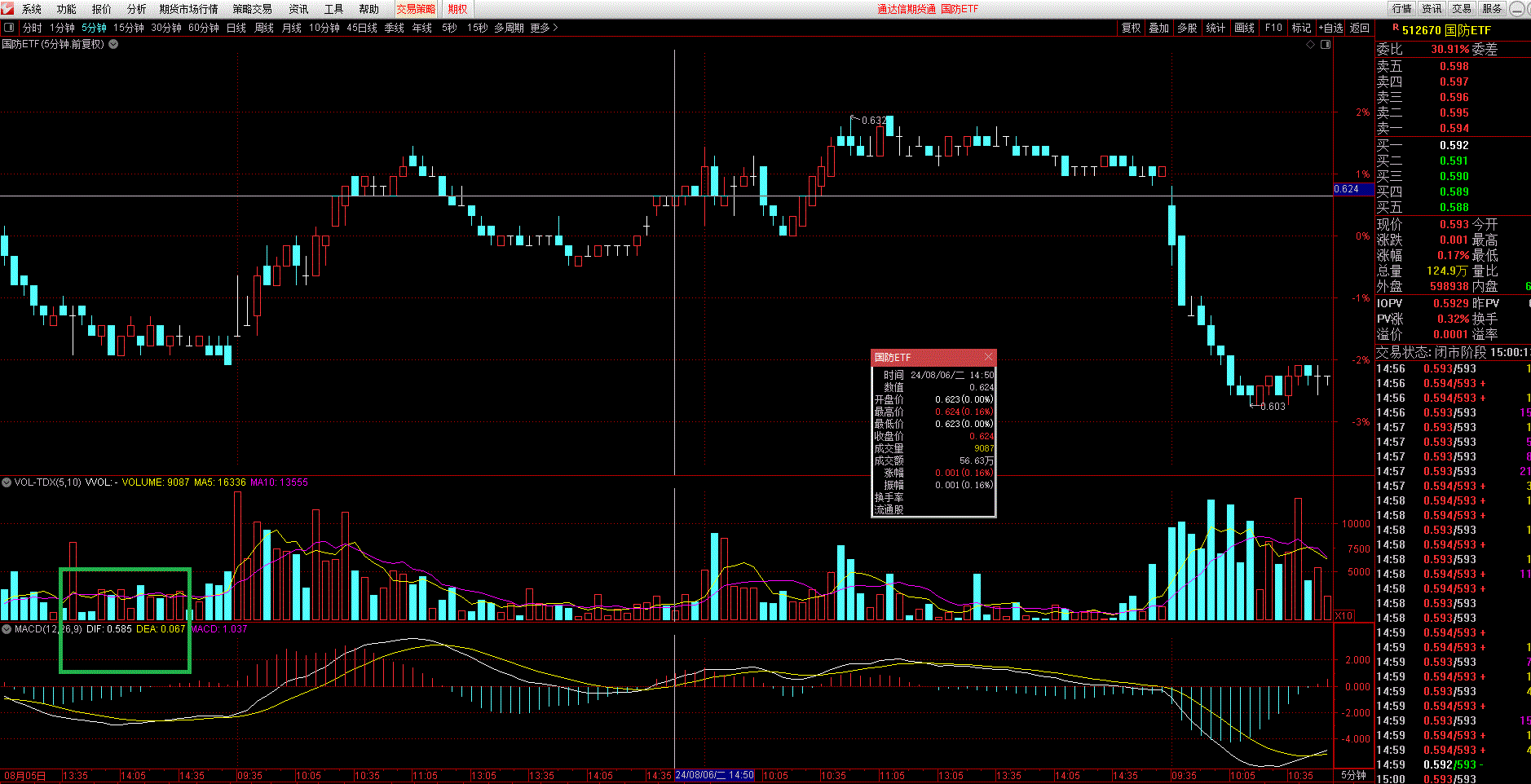Switch to 周线 weekly chart
Viewport: 1531px width, 784px height.
(x=264, y=28)
